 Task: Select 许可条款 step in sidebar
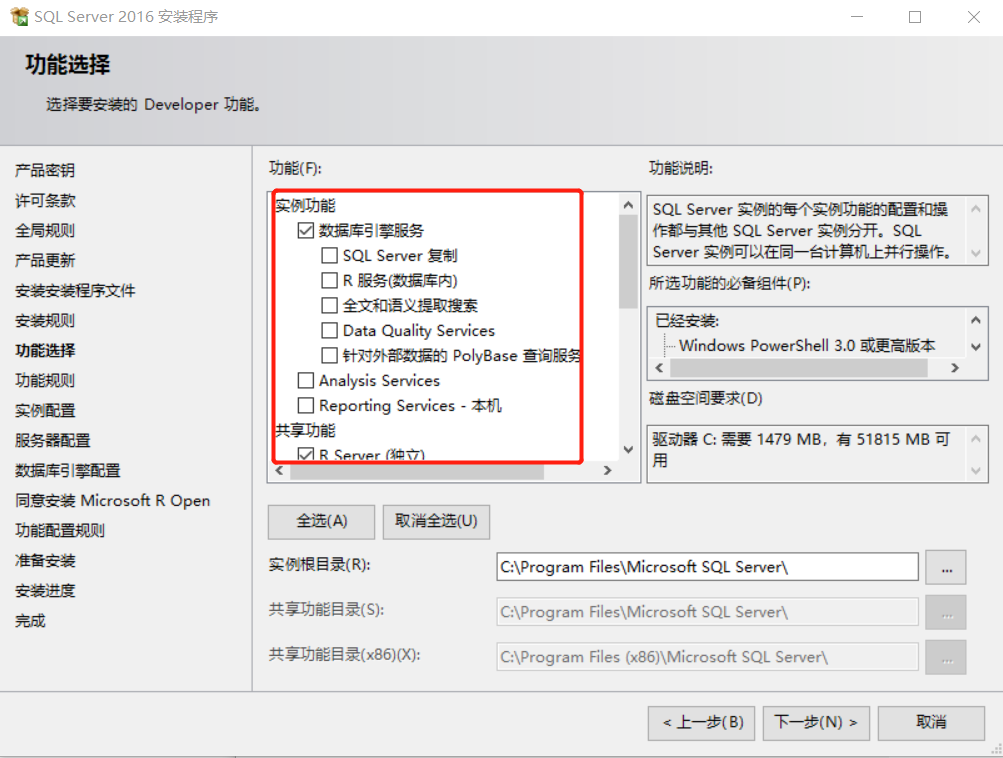pos(45,200)
